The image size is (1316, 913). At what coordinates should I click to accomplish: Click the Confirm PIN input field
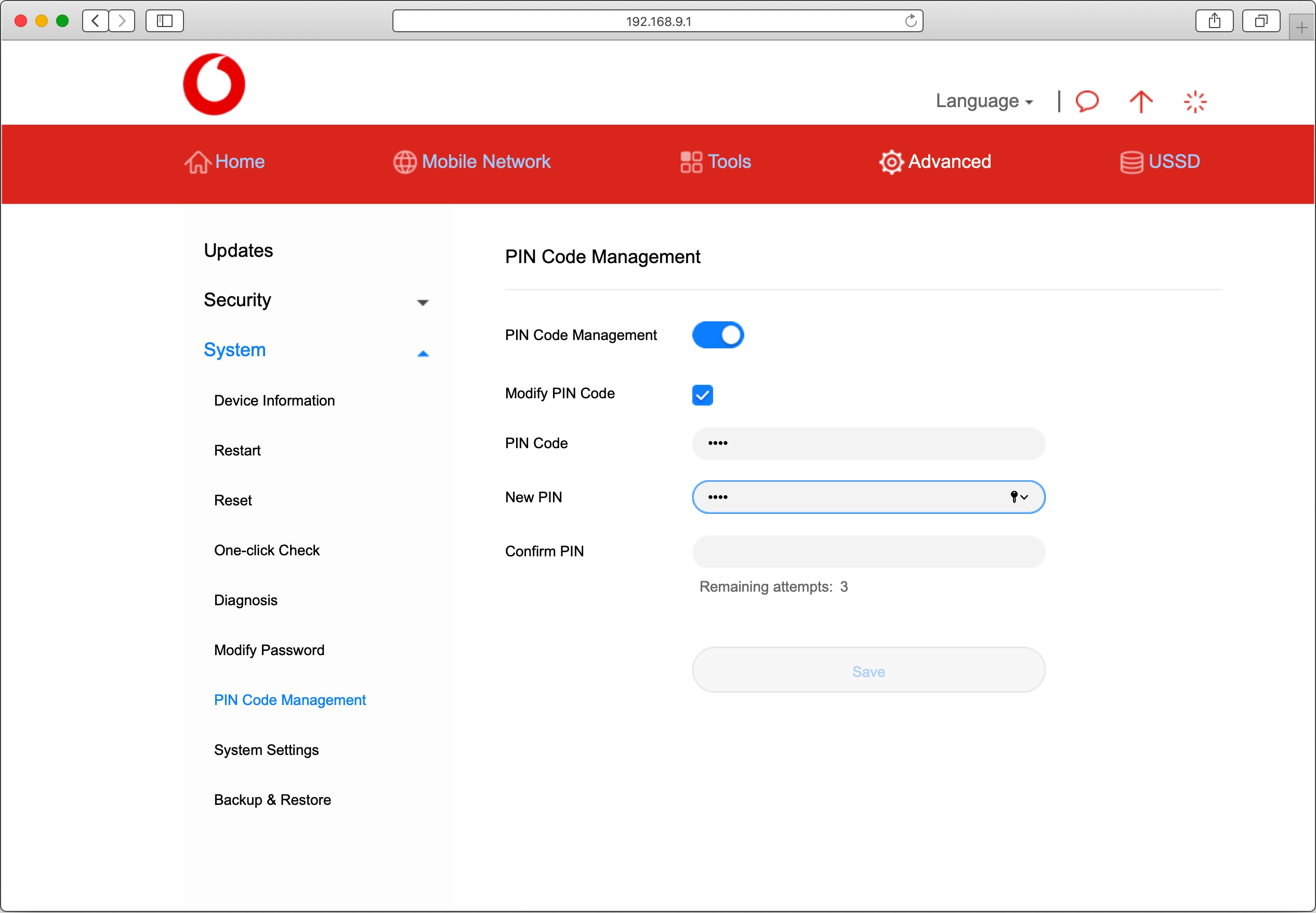tap(868, 552)
